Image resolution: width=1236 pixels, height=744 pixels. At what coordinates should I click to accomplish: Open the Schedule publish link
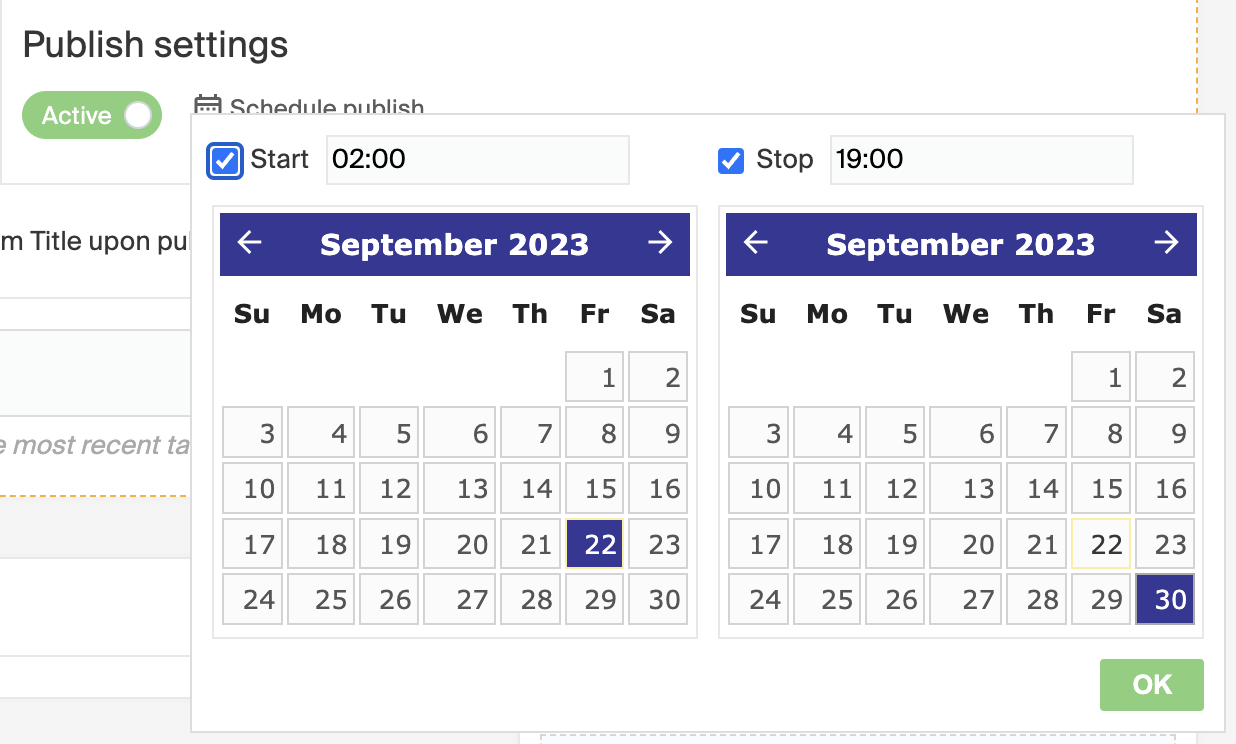(x=326, y=107)
